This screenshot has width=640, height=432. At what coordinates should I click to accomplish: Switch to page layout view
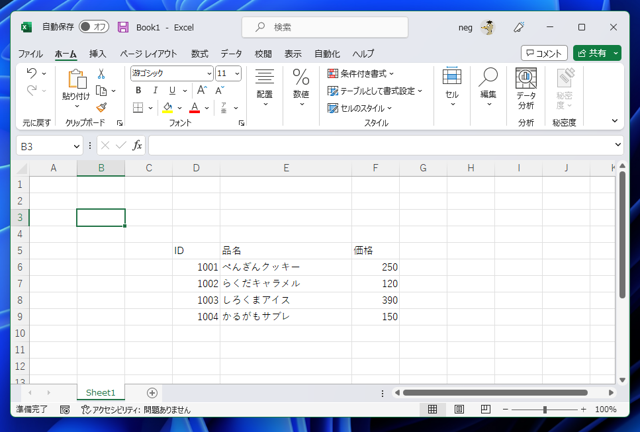pos(459,409)
